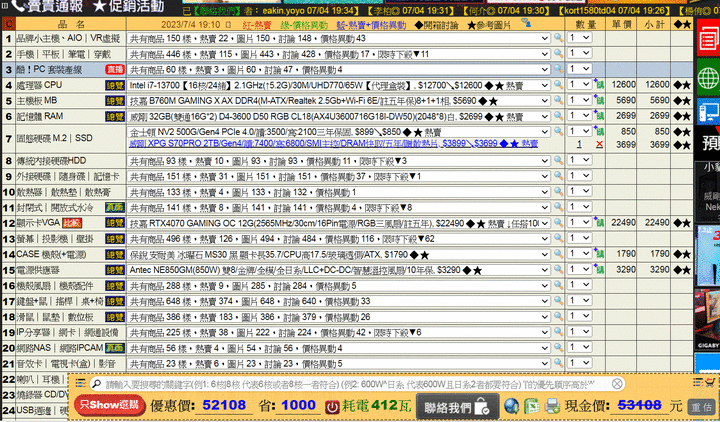
Task: Open 記憶體 RAM product dropdown
Action: click(x=339, y=116)
